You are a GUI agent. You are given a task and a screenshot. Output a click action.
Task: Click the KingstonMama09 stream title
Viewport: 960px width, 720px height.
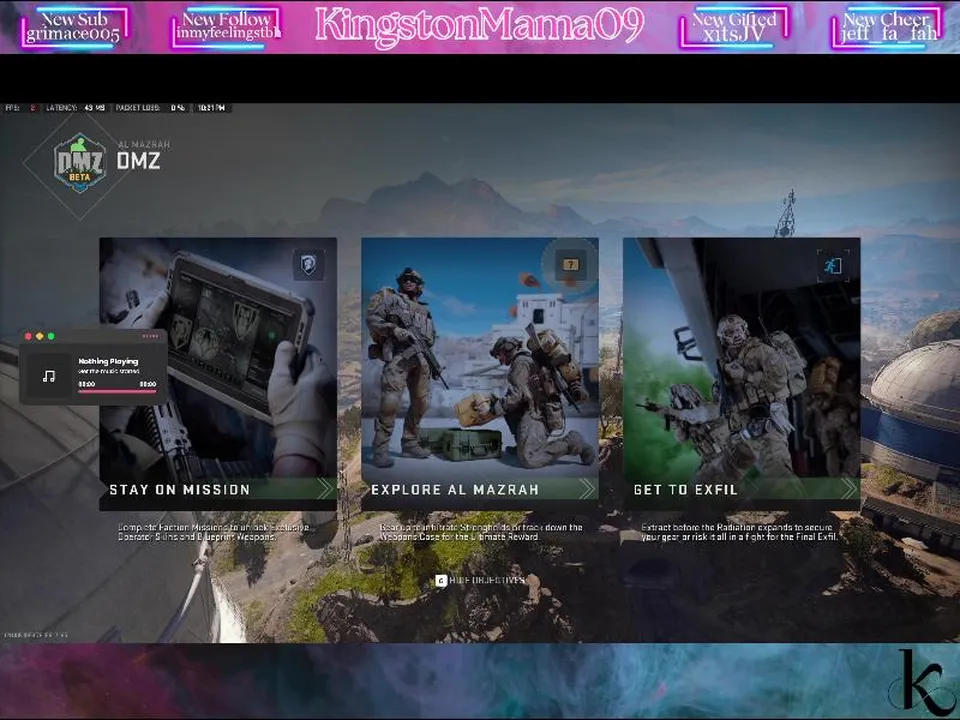pos(480,25)
